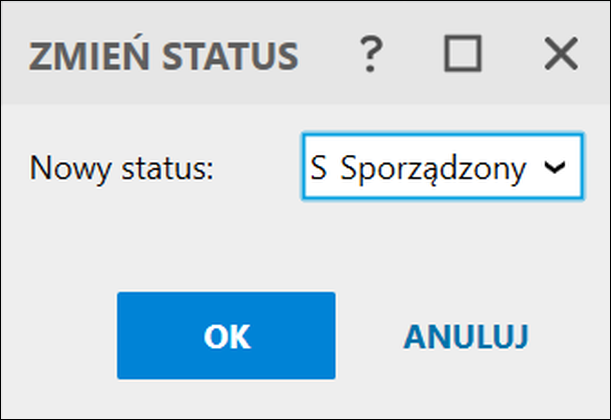Close the Zmień status dialog
Image resolution: width=611 pixels, height=420 pixels.
[561, 54]
